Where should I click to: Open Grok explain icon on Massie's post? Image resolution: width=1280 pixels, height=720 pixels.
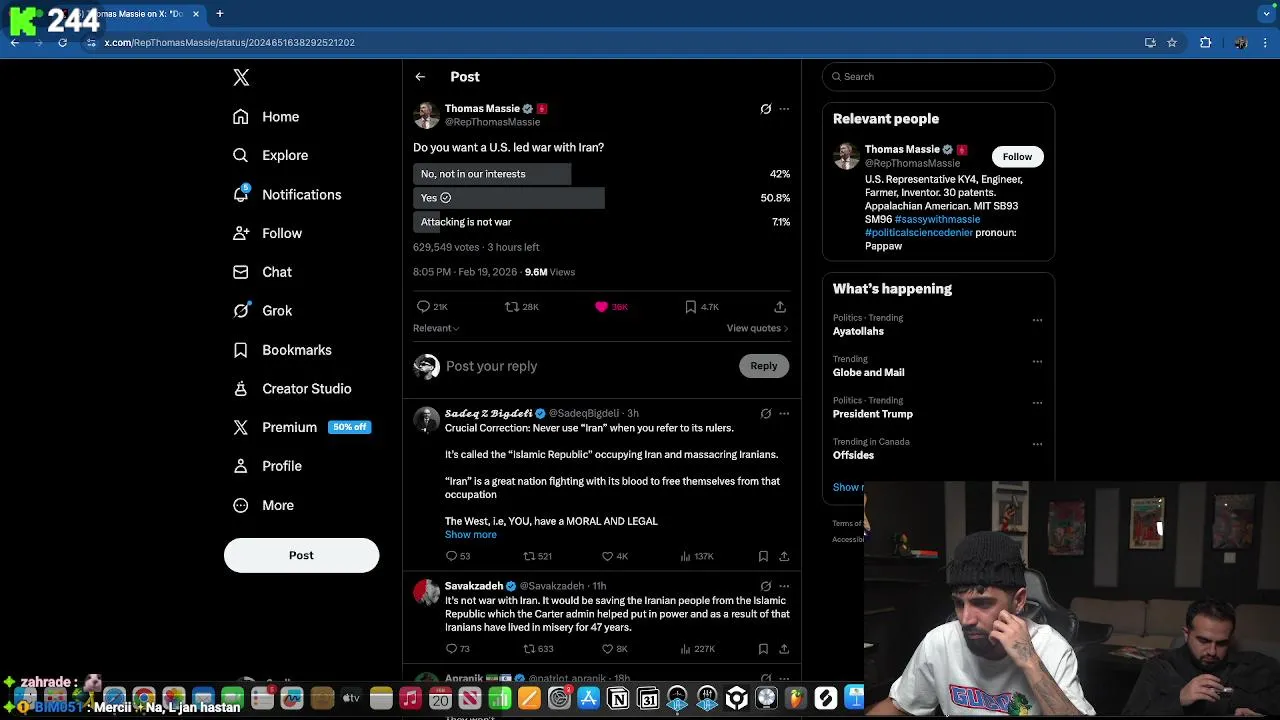766,109
